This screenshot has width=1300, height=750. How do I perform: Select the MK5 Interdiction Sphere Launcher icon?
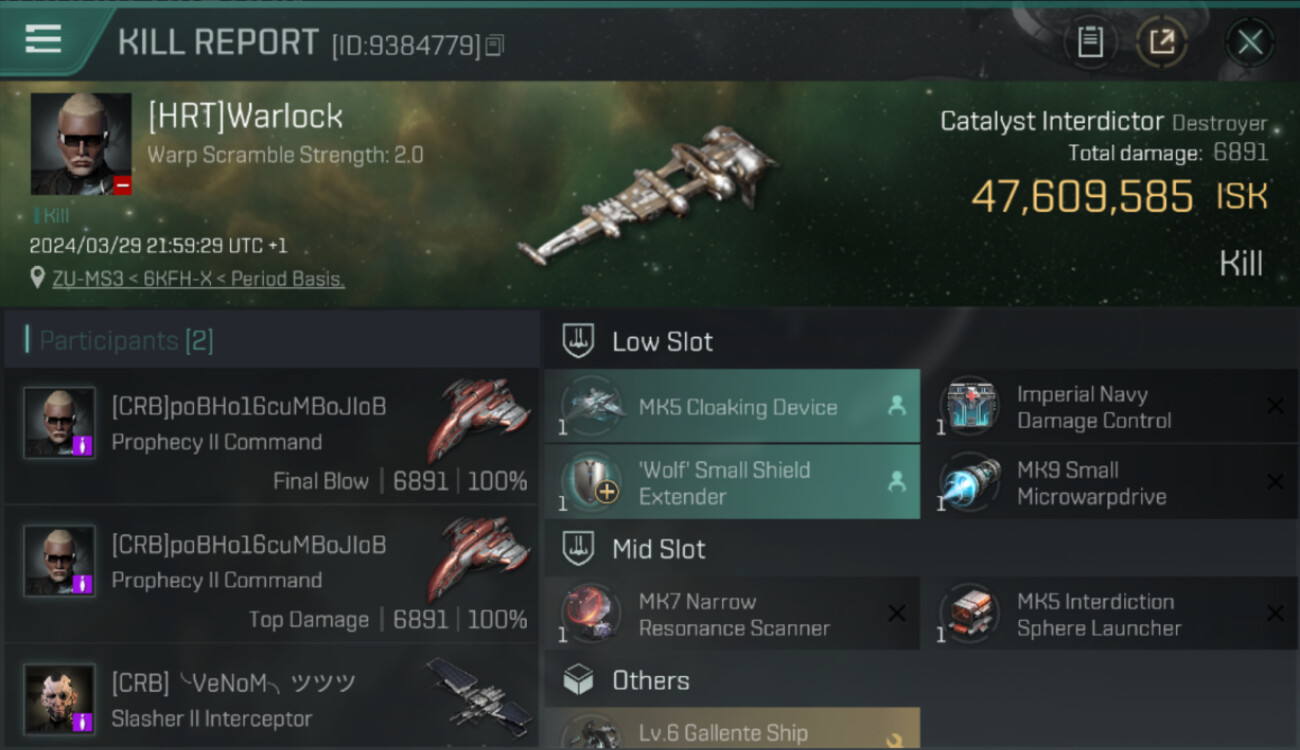click(x=970, y=614)
